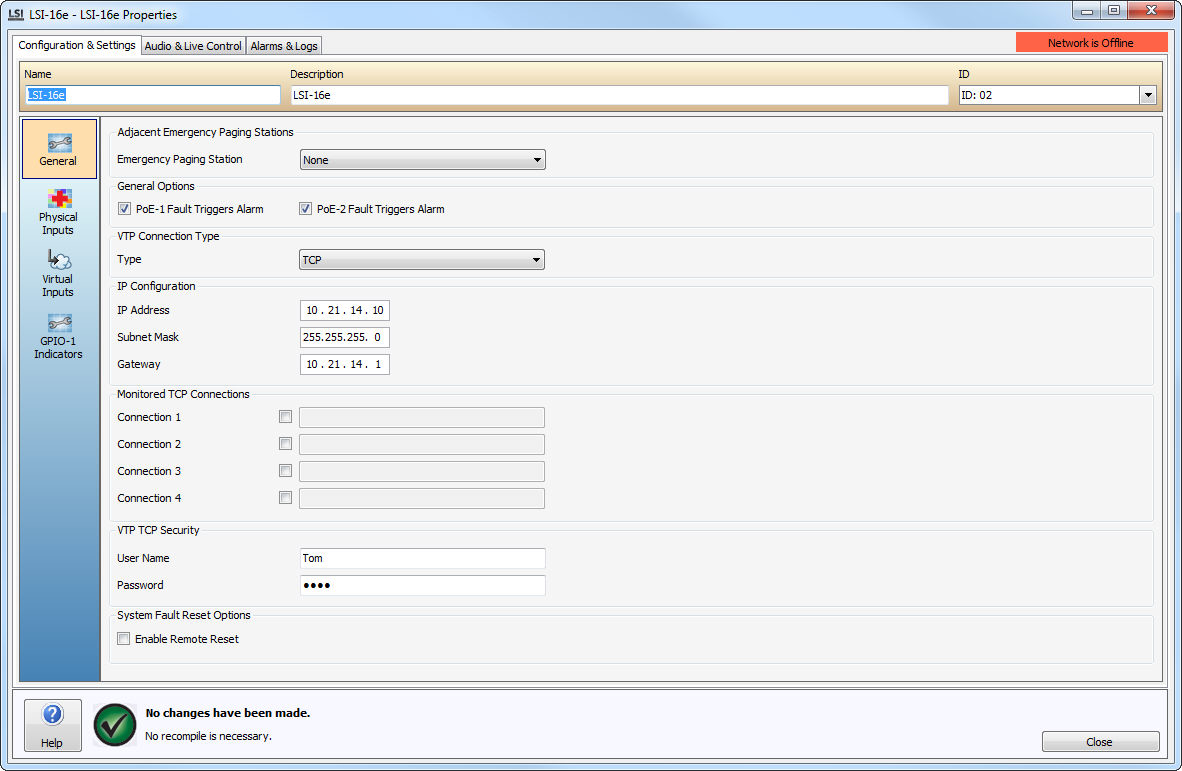The height and width of the screenshot is (771, 1182).
Task: Select the Configuration & Settings tab
Action: pyautogui.click(x=77, y=45)
